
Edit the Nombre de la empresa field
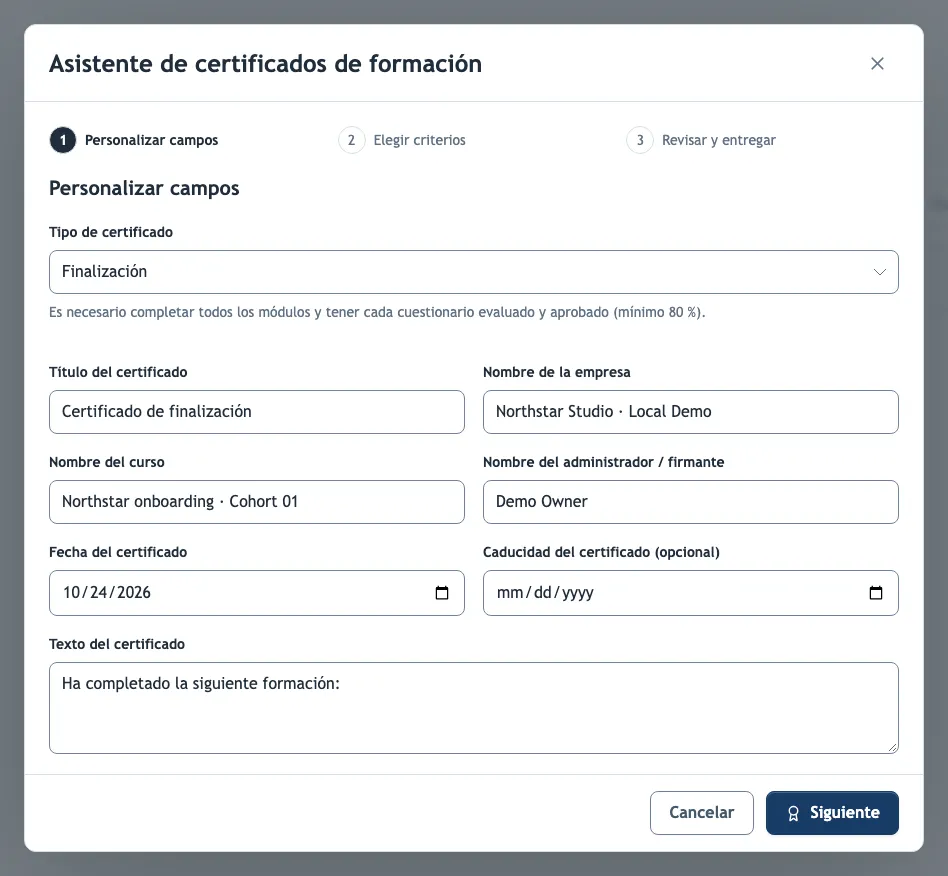690,412
